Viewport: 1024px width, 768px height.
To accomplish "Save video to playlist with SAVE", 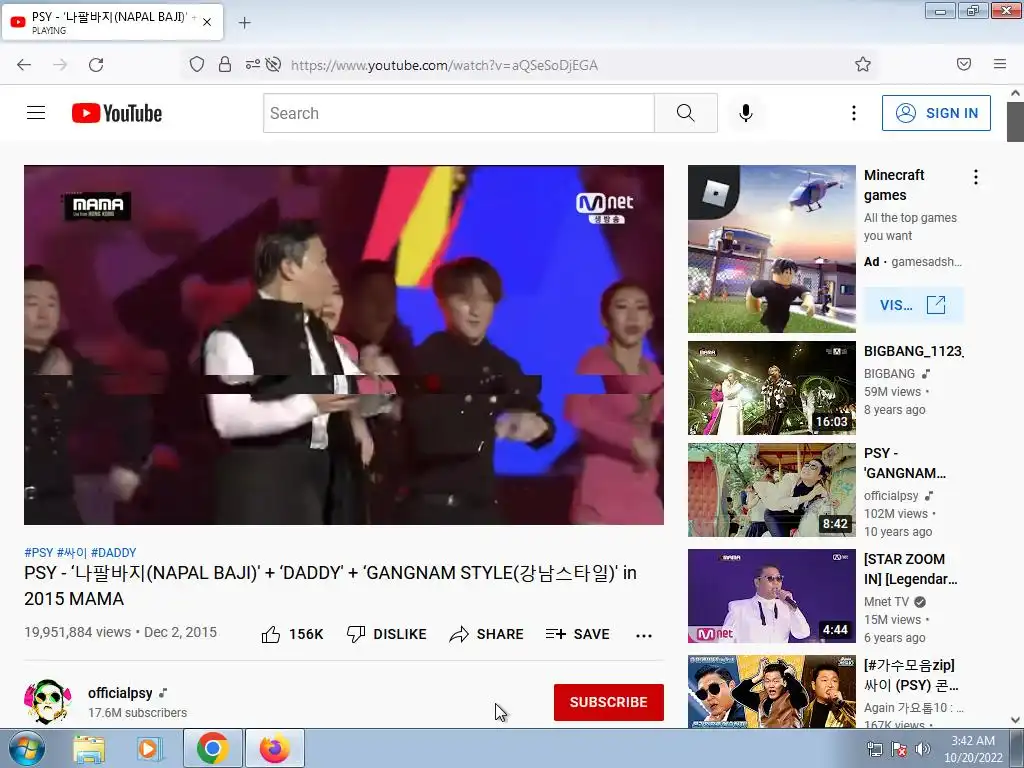I will [x=578, y=634].
